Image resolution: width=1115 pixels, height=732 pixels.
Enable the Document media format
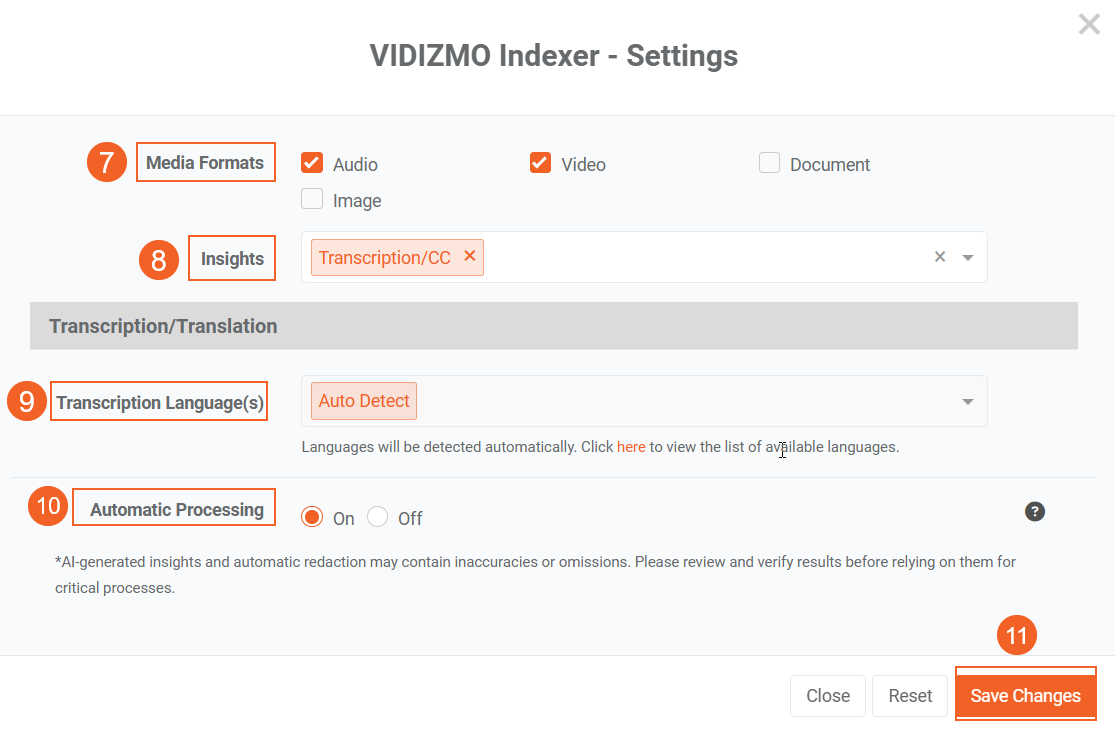pos(769,163)
